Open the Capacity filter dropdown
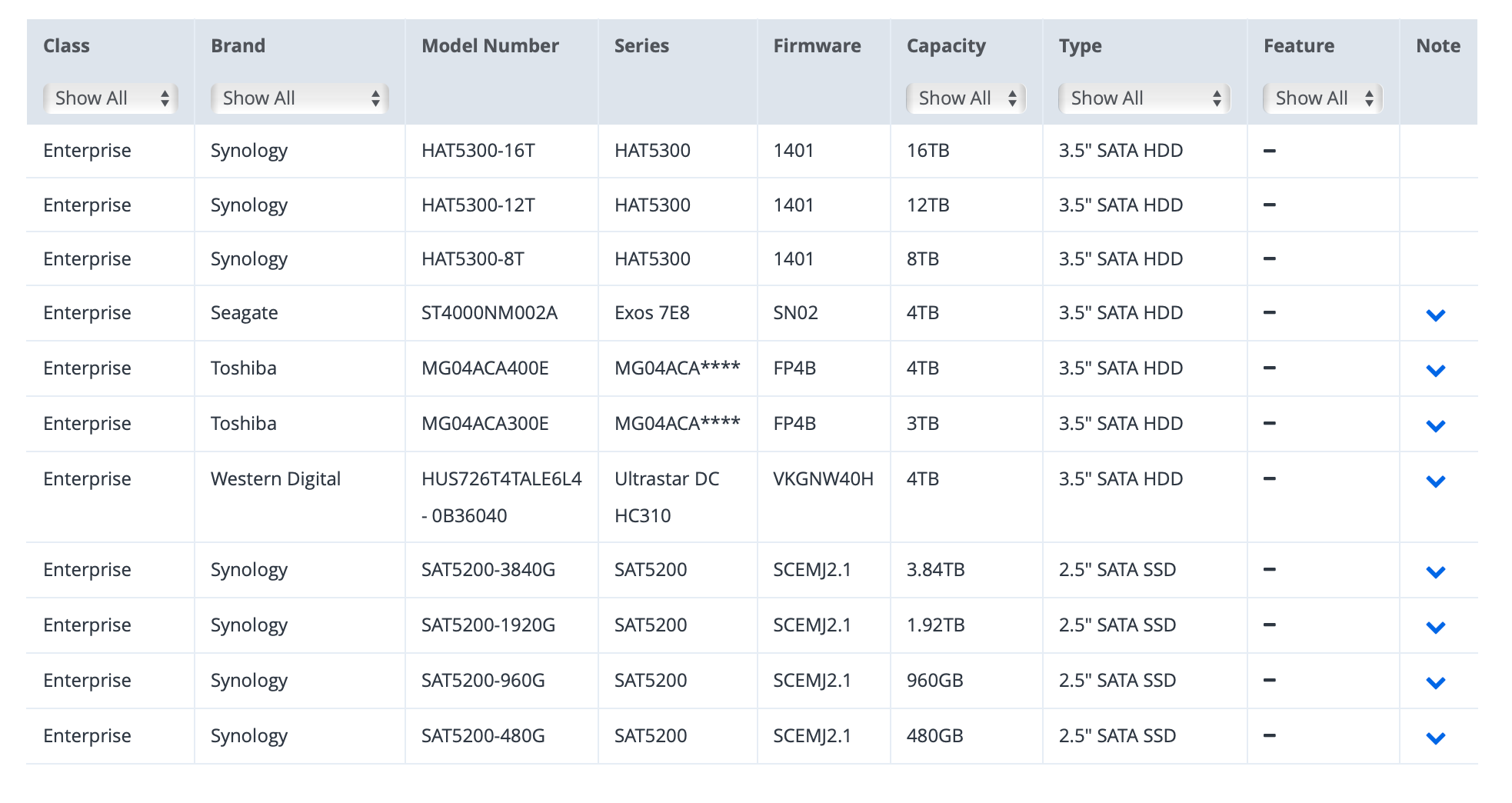 point(966,98)
